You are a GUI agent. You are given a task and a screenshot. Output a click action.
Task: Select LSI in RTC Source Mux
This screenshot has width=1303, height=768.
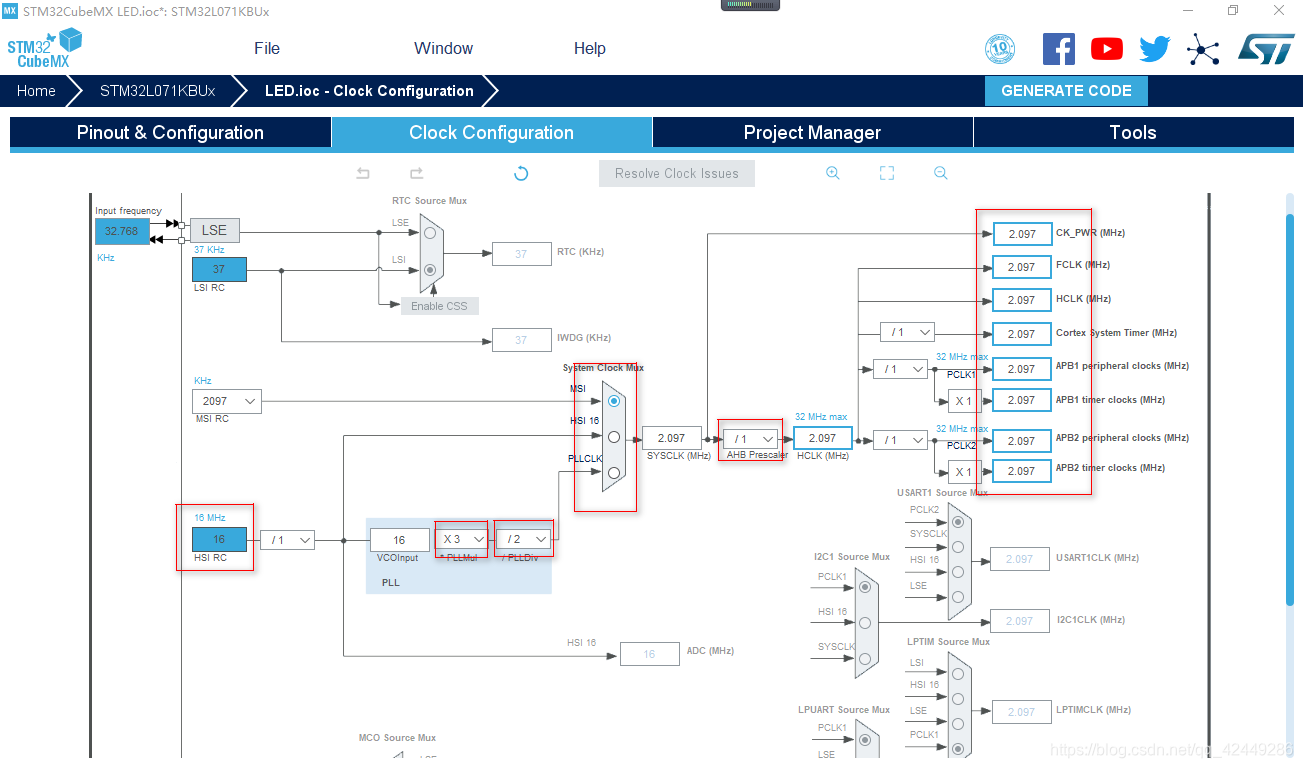(x=430, y=269)
